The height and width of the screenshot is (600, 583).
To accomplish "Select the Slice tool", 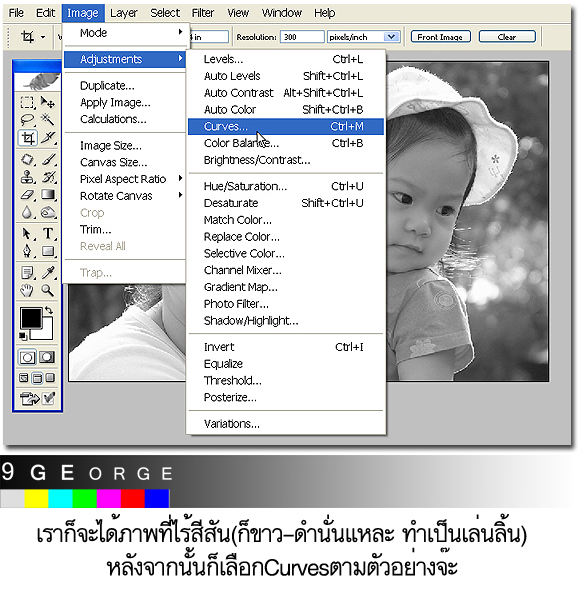I will point(49,138).
